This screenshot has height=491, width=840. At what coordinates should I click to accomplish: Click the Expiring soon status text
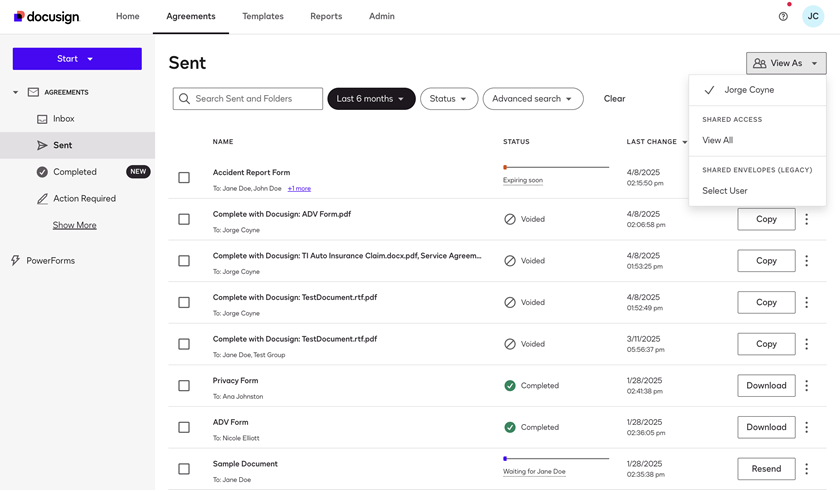(523, 180)
